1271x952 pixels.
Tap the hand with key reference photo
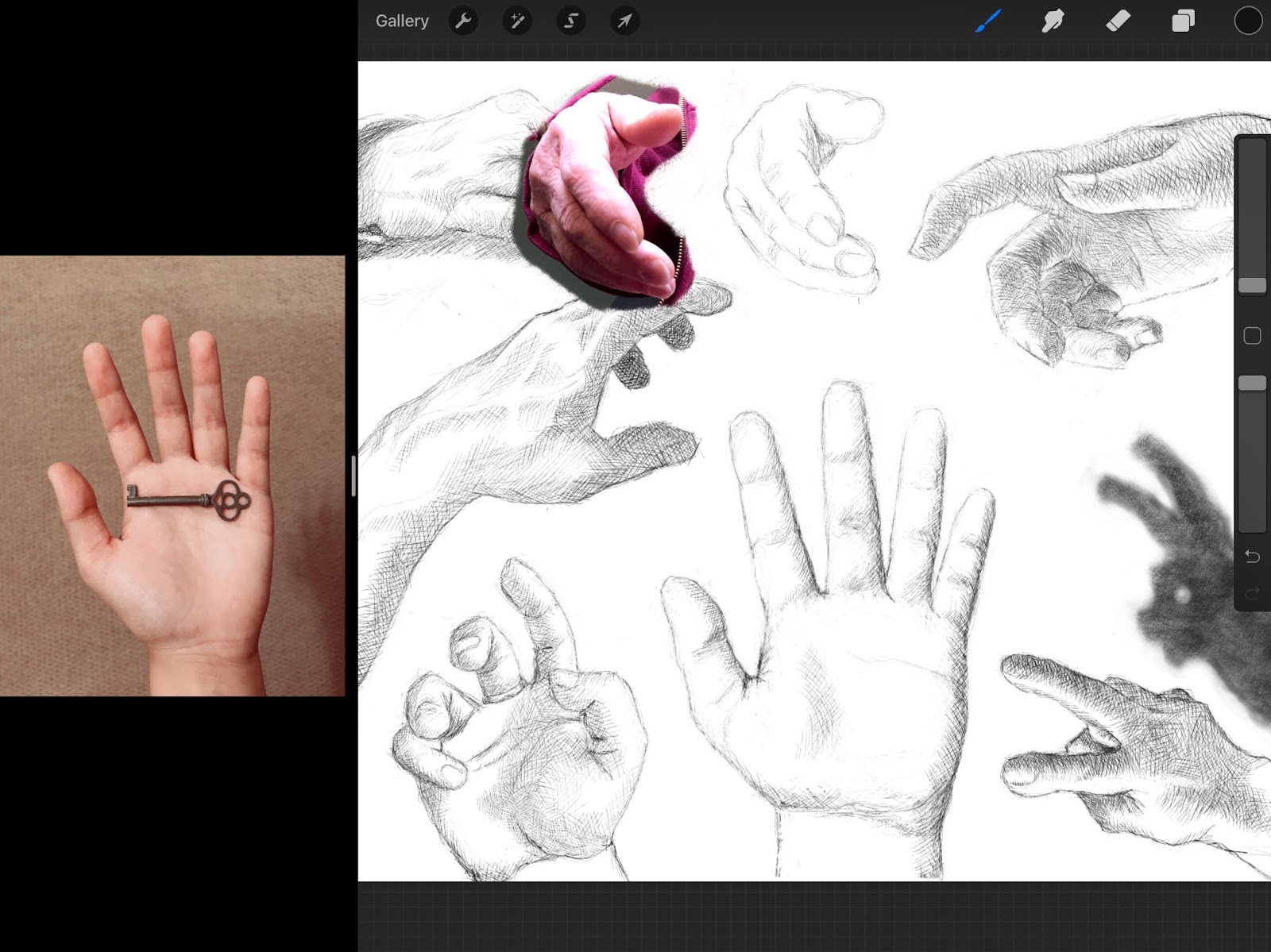(x=172, y=476)
